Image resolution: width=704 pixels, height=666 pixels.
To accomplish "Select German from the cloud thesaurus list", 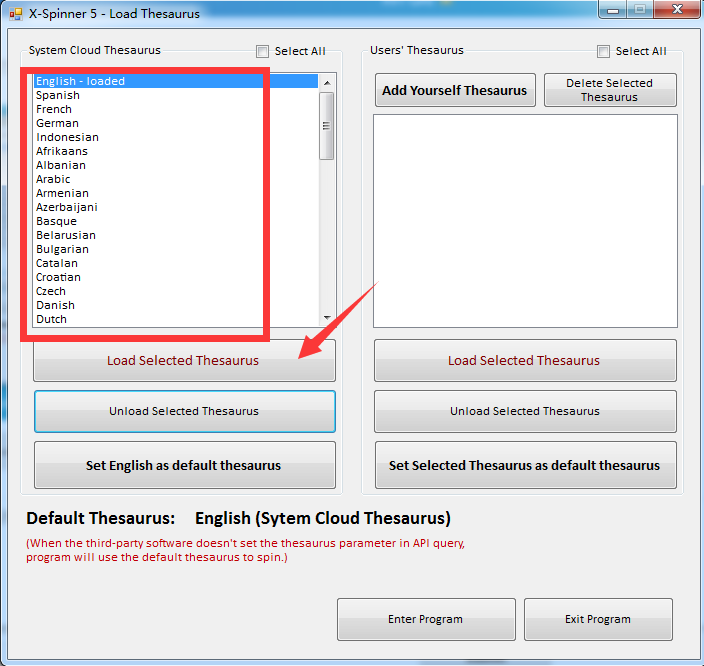I will [57, 123].
